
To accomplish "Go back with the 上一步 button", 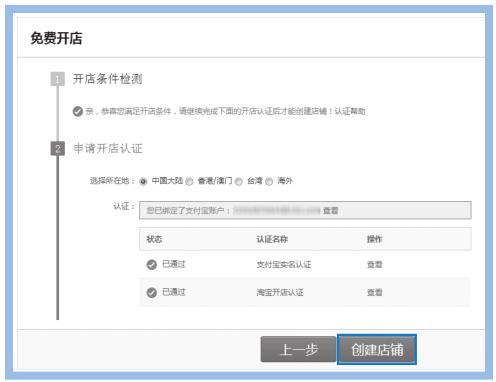I will click(x=298, y=349).
